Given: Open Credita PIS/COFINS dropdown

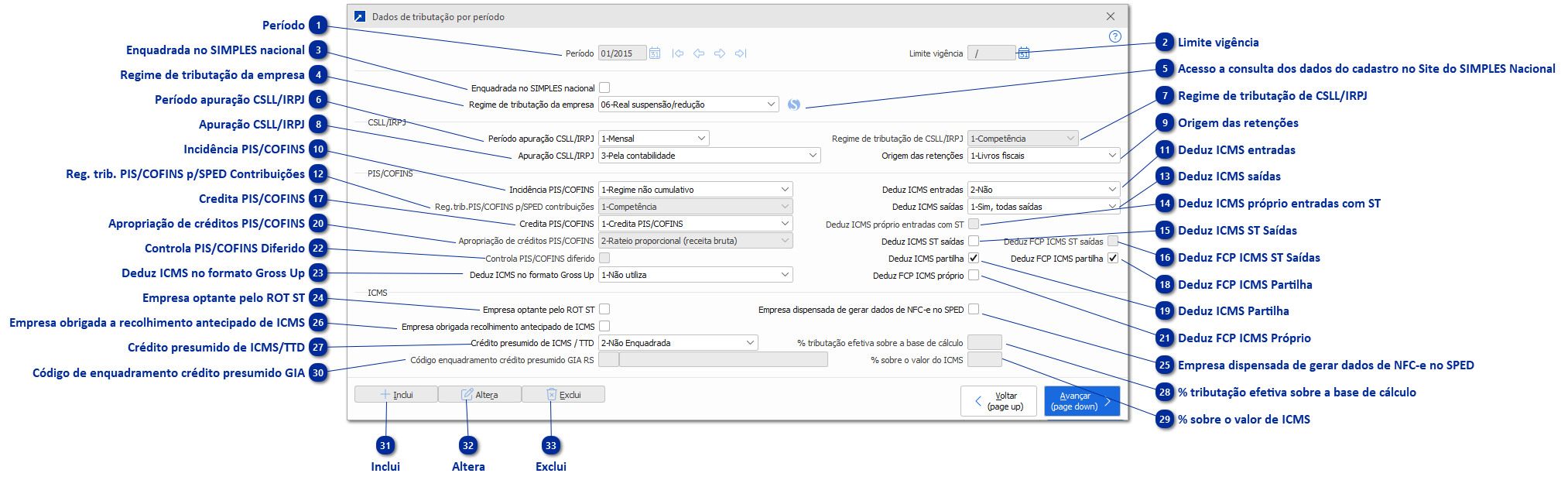Looking at the screenshot, I should coord(696,224).
